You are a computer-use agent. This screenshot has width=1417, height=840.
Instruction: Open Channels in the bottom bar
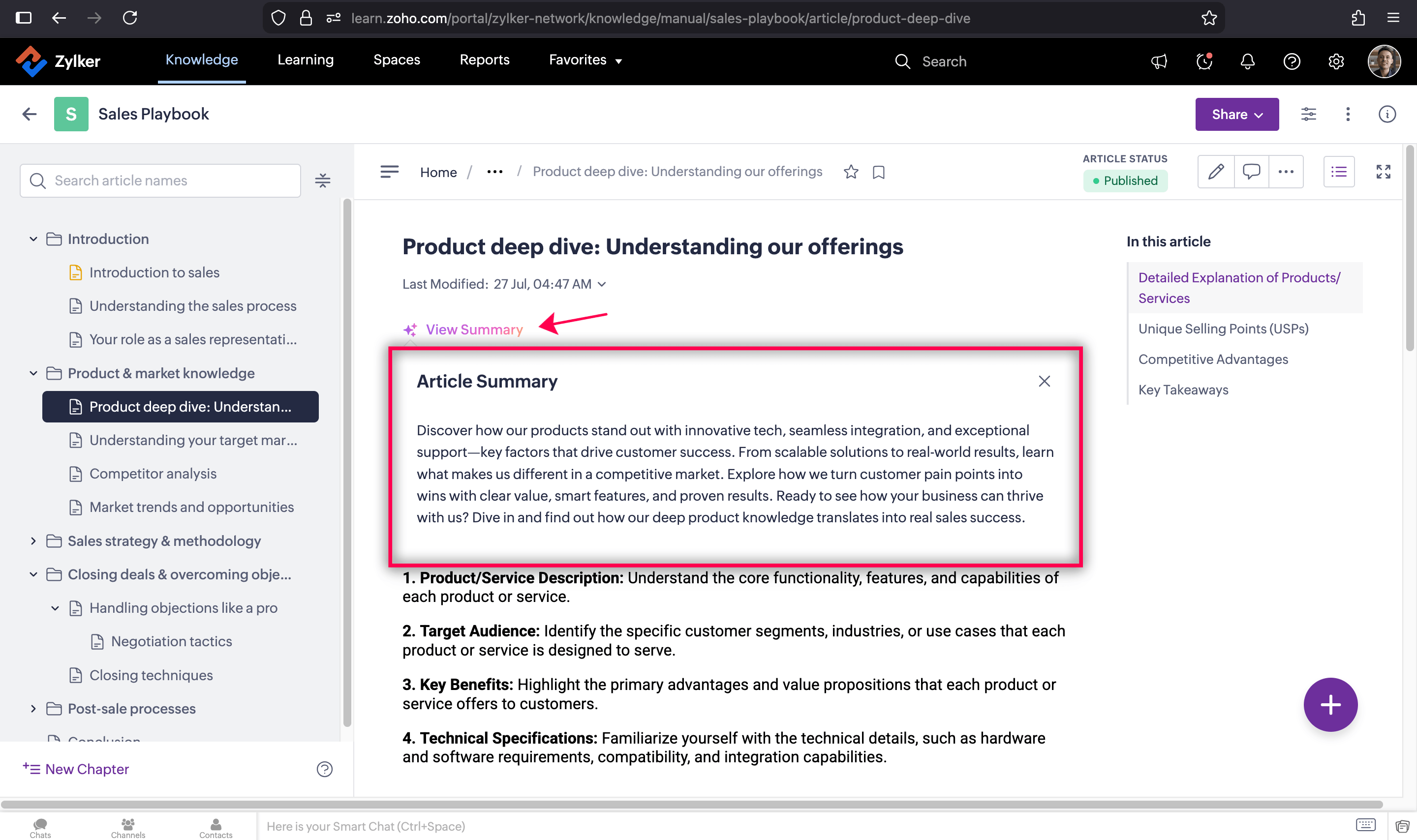128,827
